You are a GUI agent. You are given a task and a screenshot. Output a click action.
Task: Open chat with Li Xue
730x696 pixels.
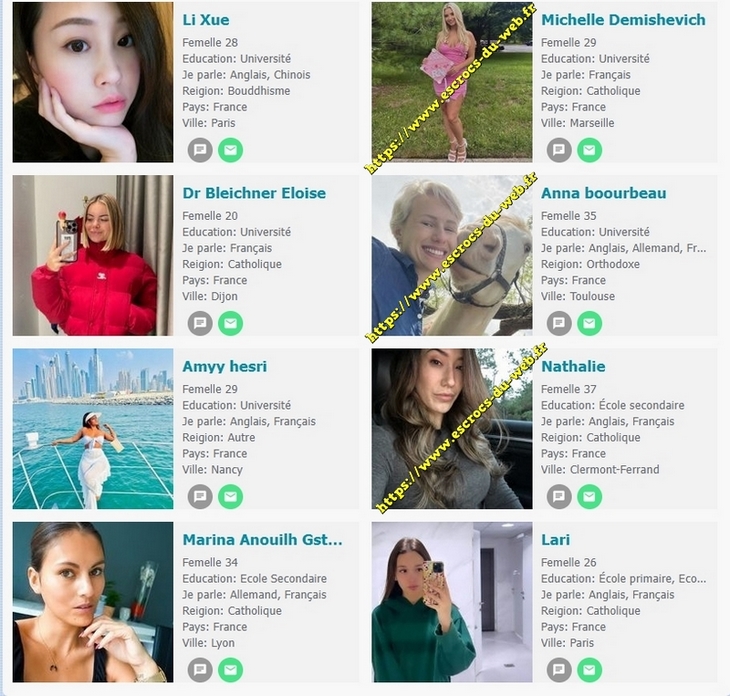click(200, 150)
